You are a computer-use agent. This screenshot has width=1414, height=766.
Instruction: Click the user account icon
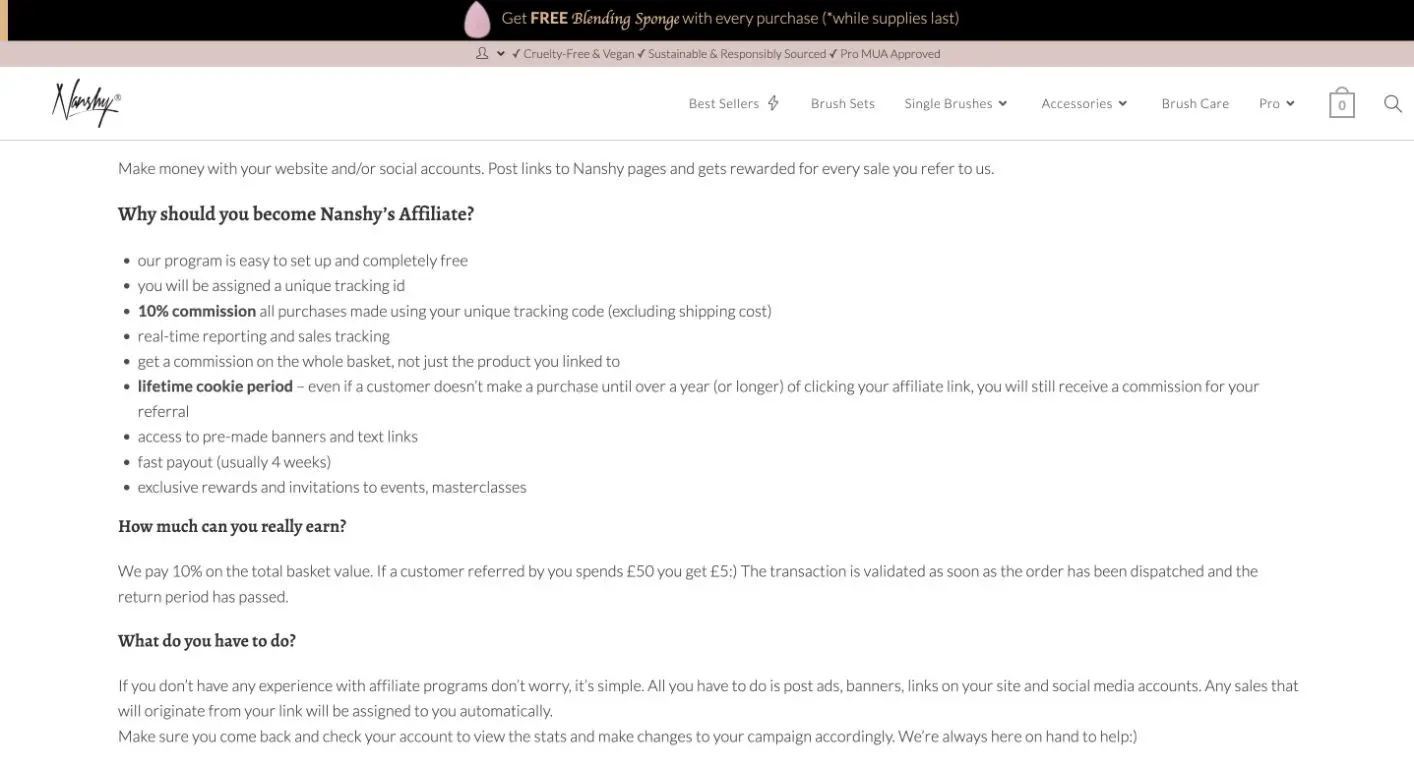coord(482,53)
